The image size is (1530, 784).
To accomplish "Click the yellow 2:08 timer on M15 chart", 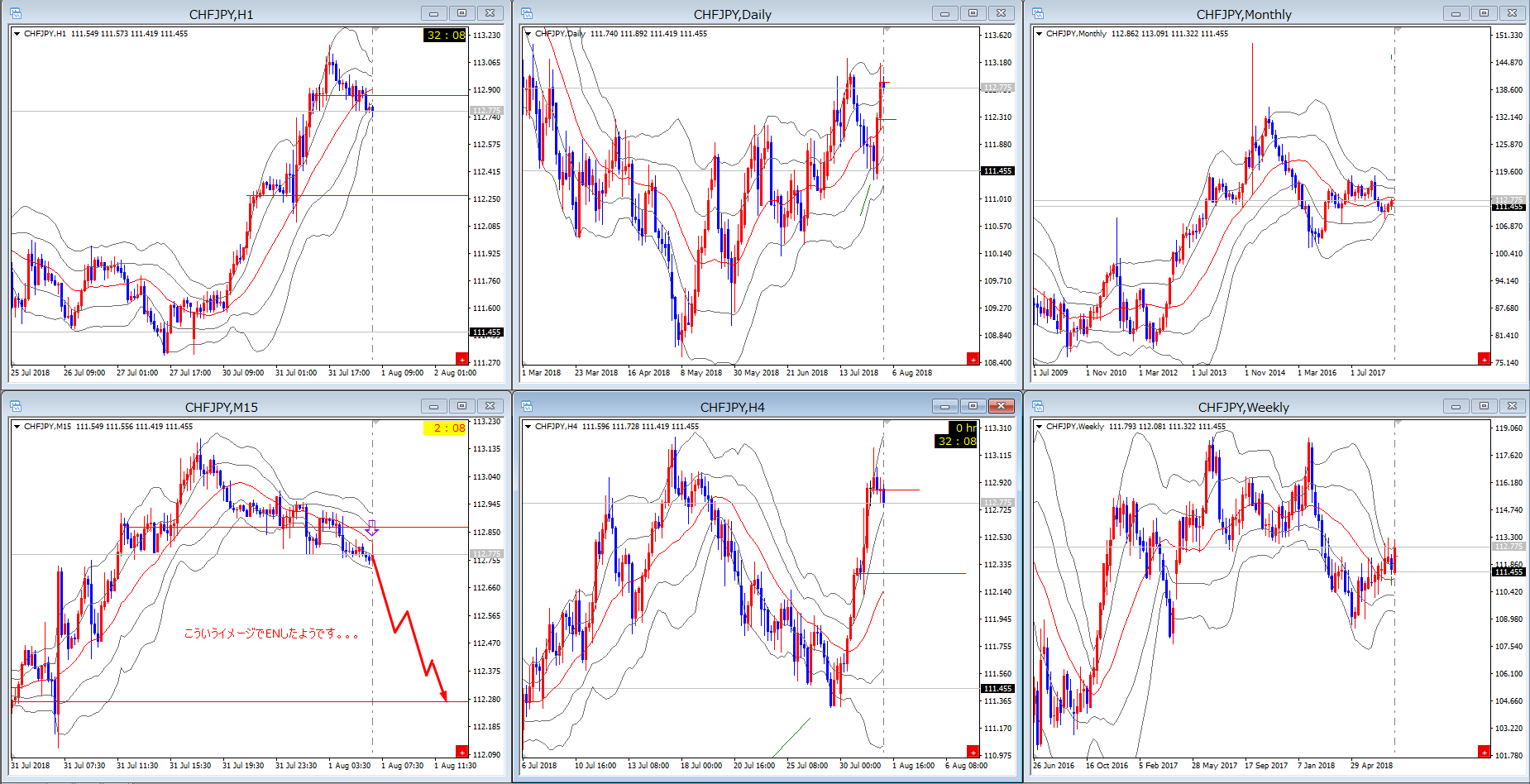I will pos(445,428).
